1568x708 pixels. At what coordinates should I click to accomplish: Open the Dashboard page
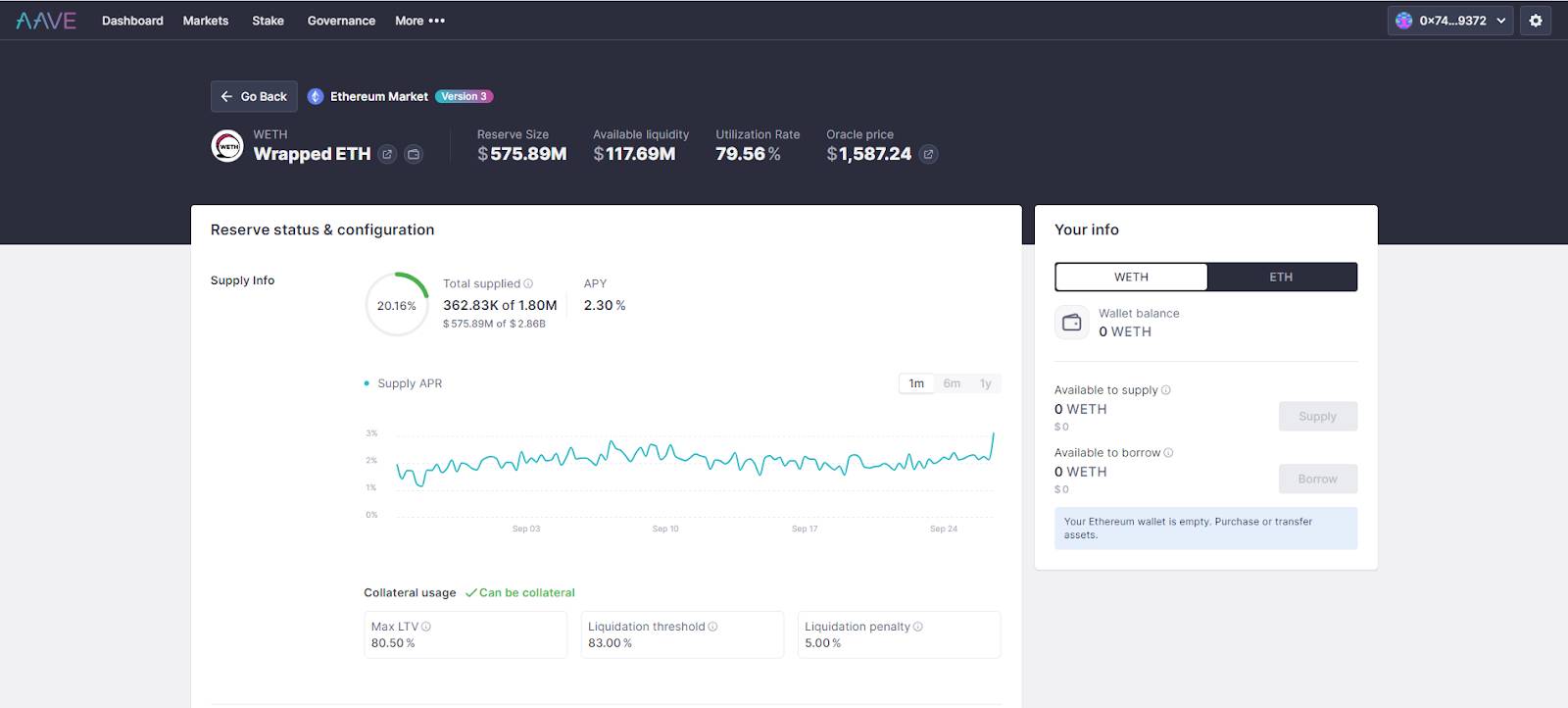click(132, 21)
